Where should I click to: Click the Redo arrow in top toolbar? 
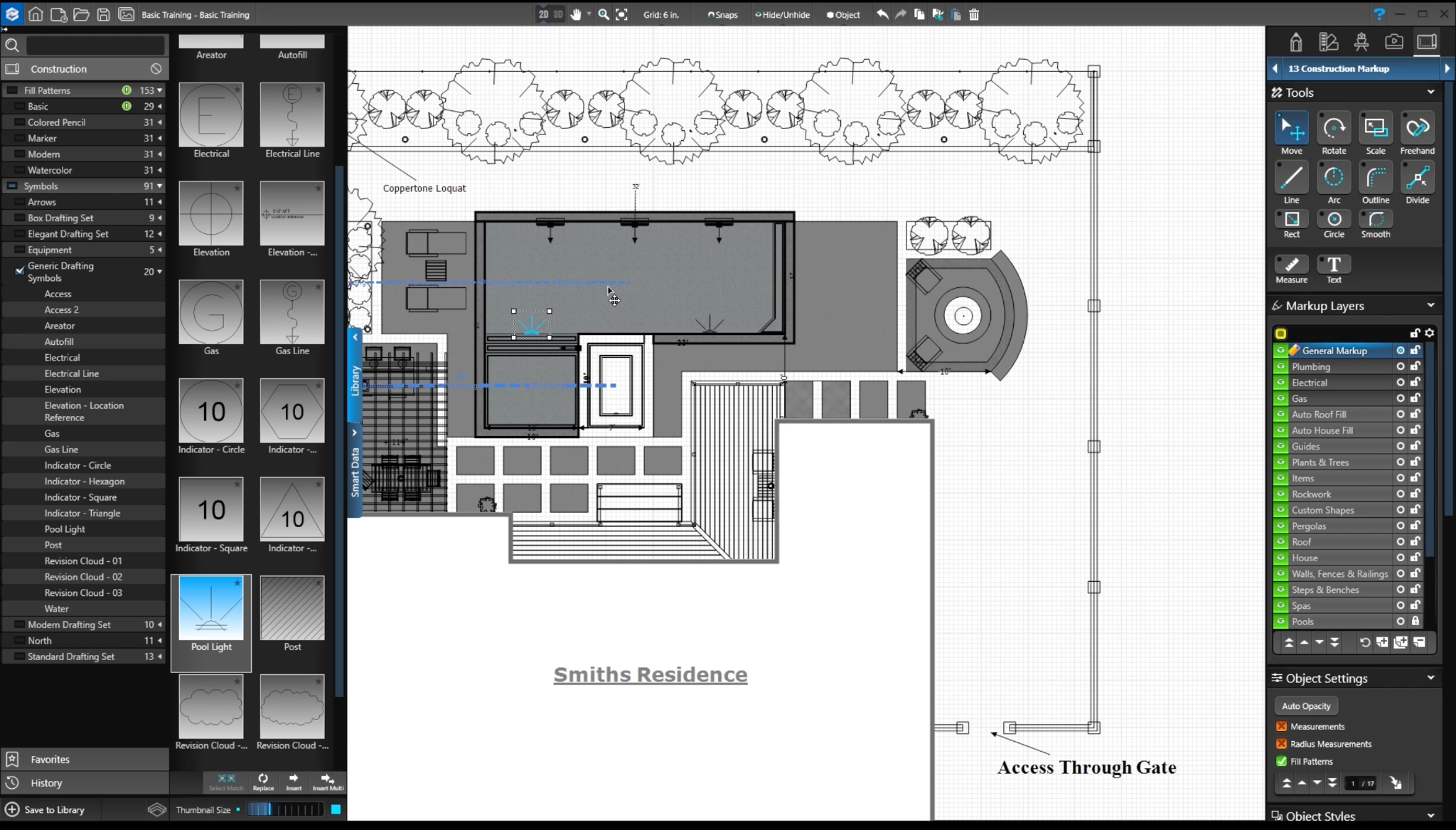coord(900,14)
